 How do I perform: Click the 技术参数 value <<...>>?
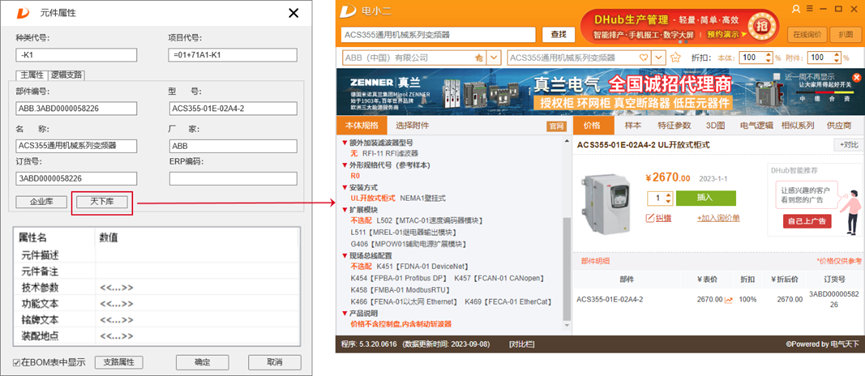point(116,288)
